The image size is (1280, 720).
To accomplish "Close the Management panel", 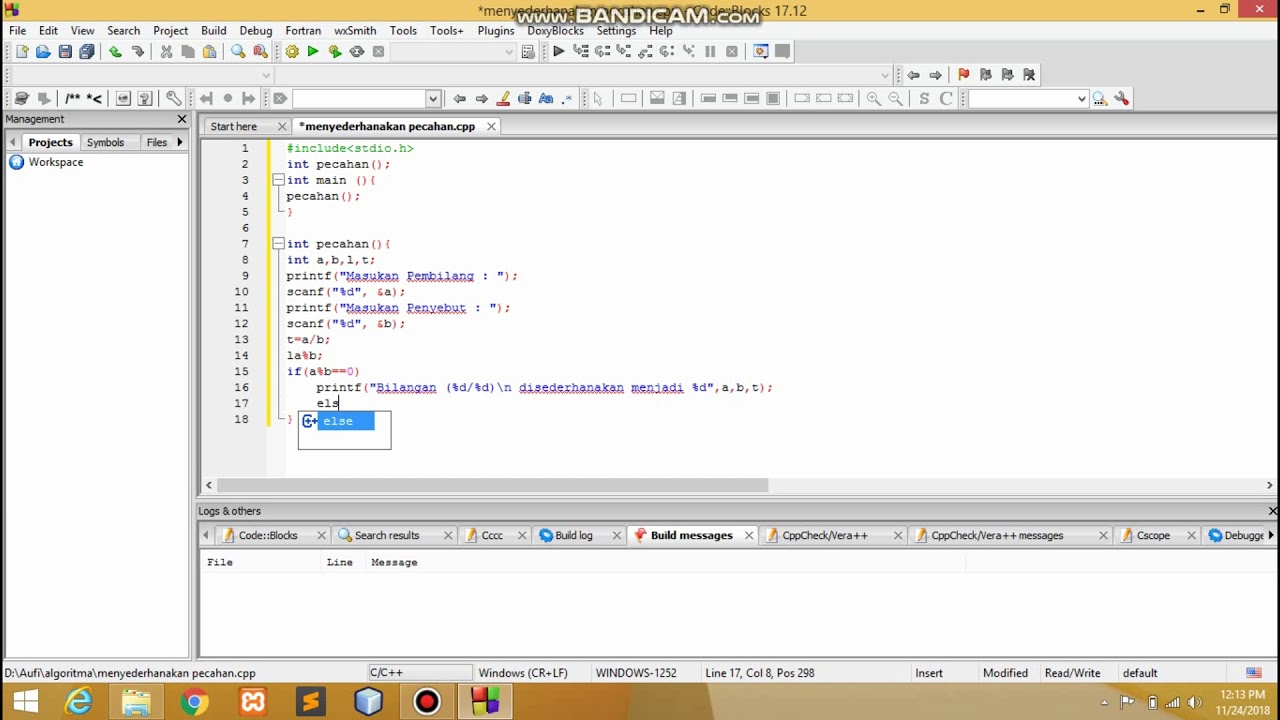I will pyautogui.click(x=182, y=119).
